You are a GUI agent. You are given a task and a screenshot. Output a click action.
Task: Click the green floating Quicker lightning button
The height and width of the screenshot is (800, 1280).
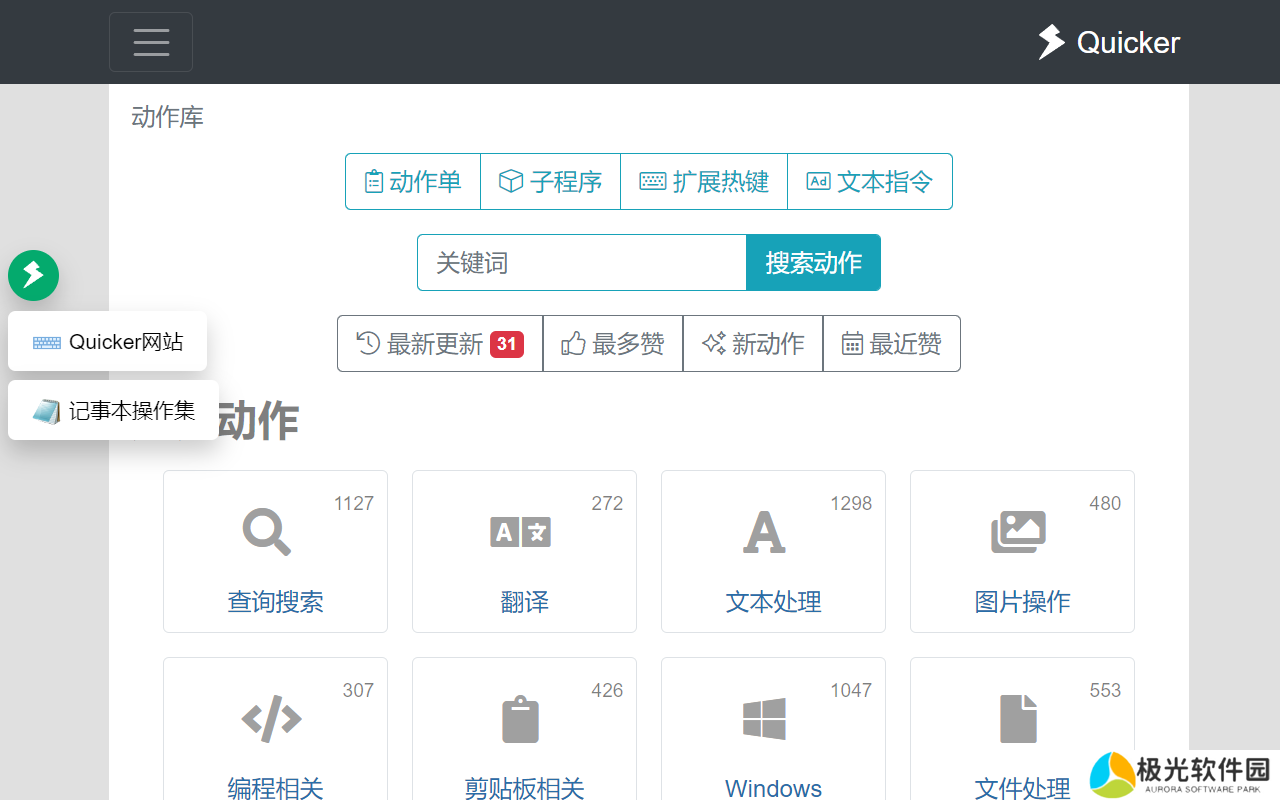point(33,275)
